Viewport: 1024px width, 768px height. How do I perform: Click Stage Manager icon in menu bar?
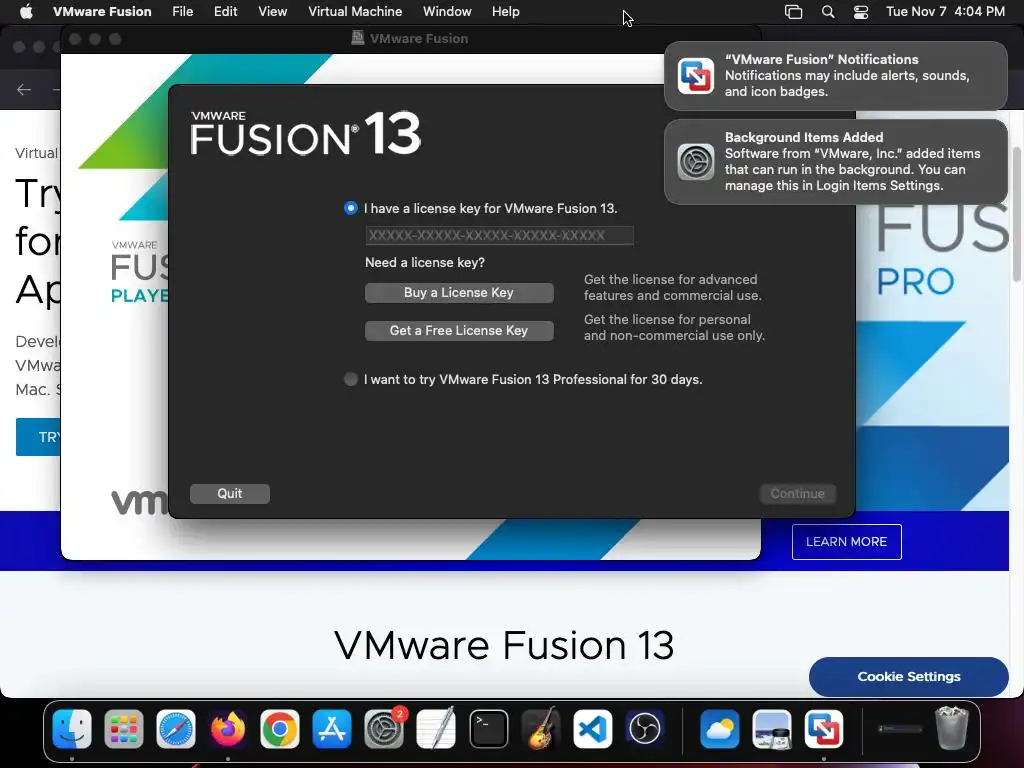click(x=793, y=12)
